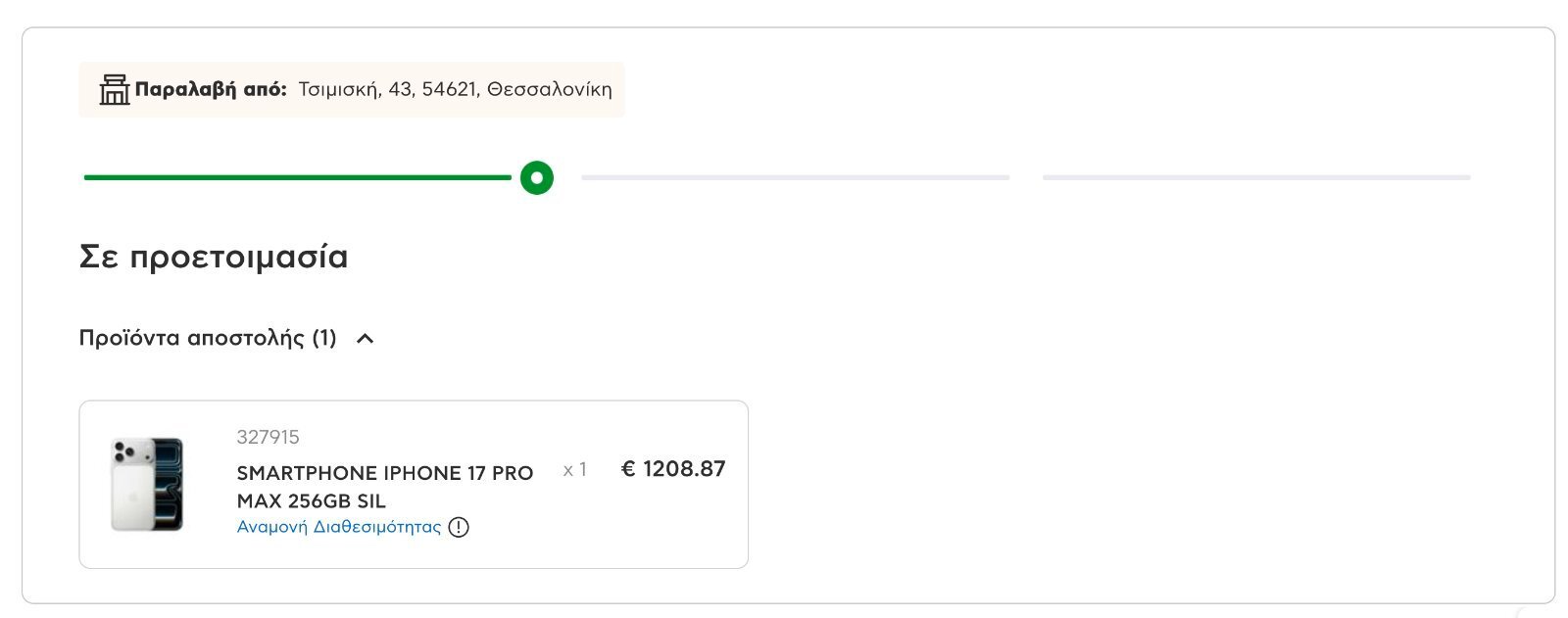Click the price € 1208.87
Screen dimensions: 1568x618
point(673,469)
